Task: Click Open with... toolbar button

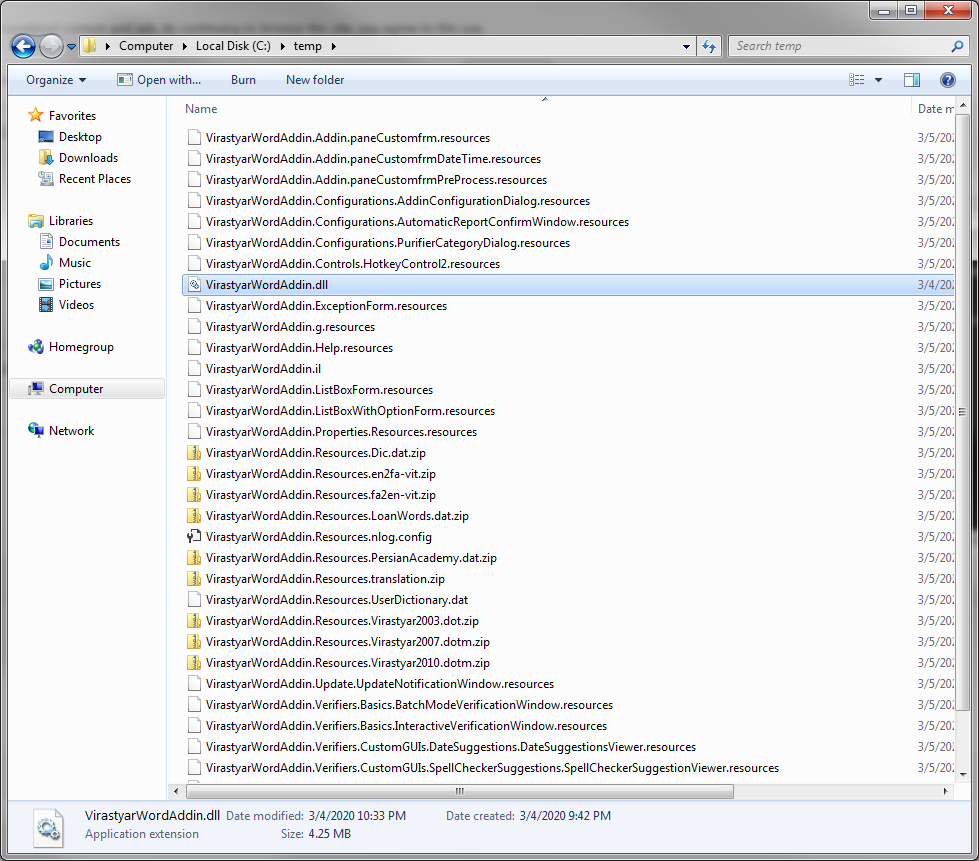Action: tap(159, 80)
